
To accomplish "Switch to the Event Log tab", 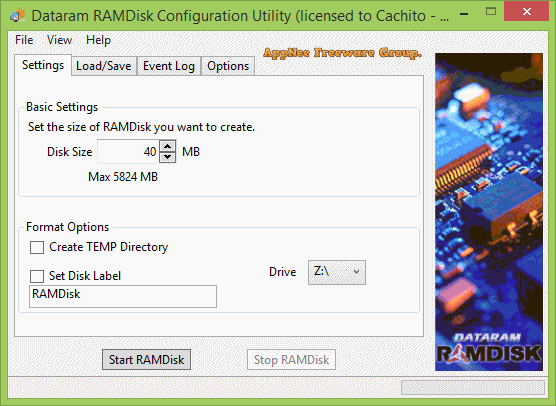I will click(169, 66).
